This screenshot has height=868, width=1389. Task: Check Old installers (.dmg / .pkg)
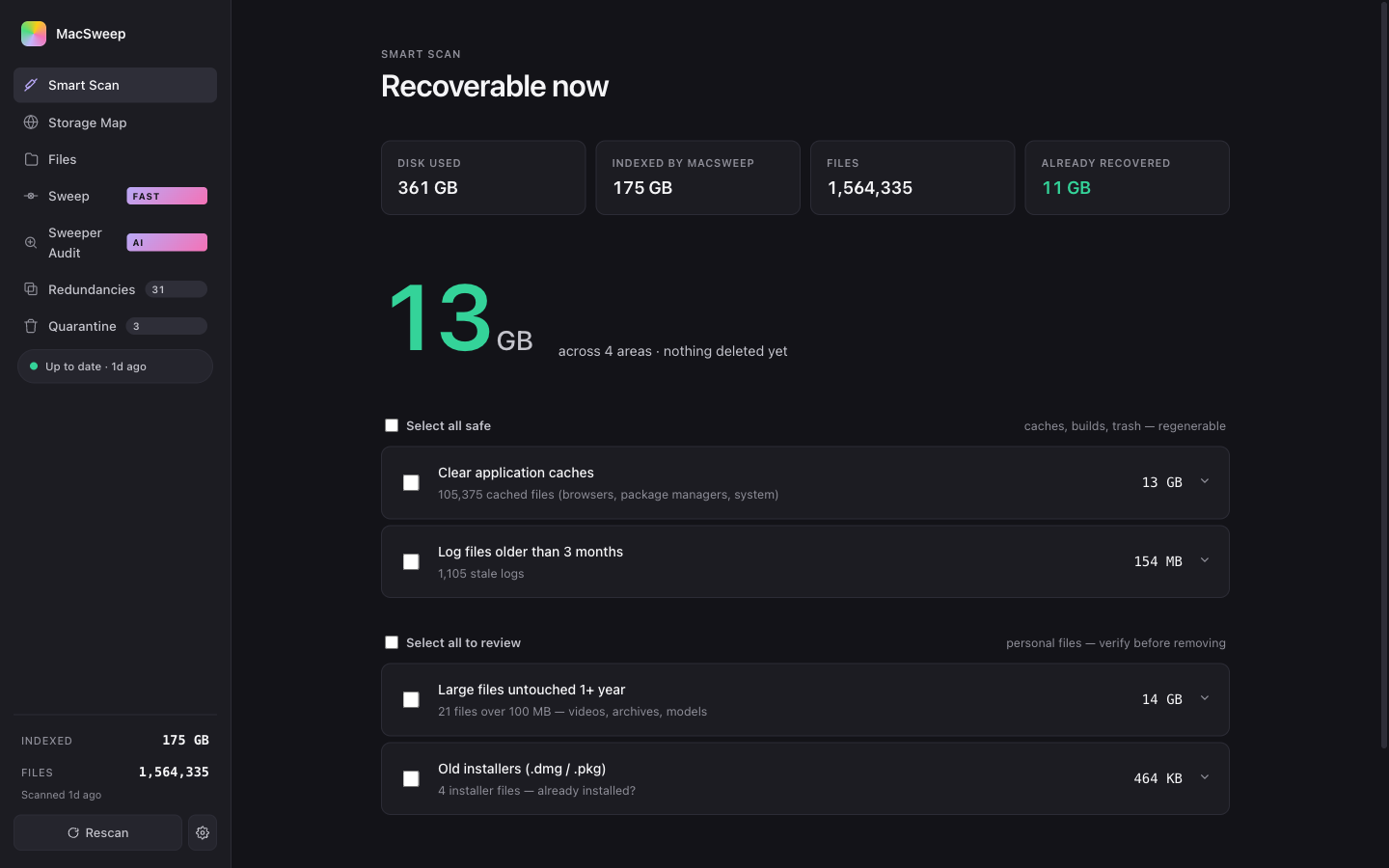pyautogui.click(x=411, y=778)
